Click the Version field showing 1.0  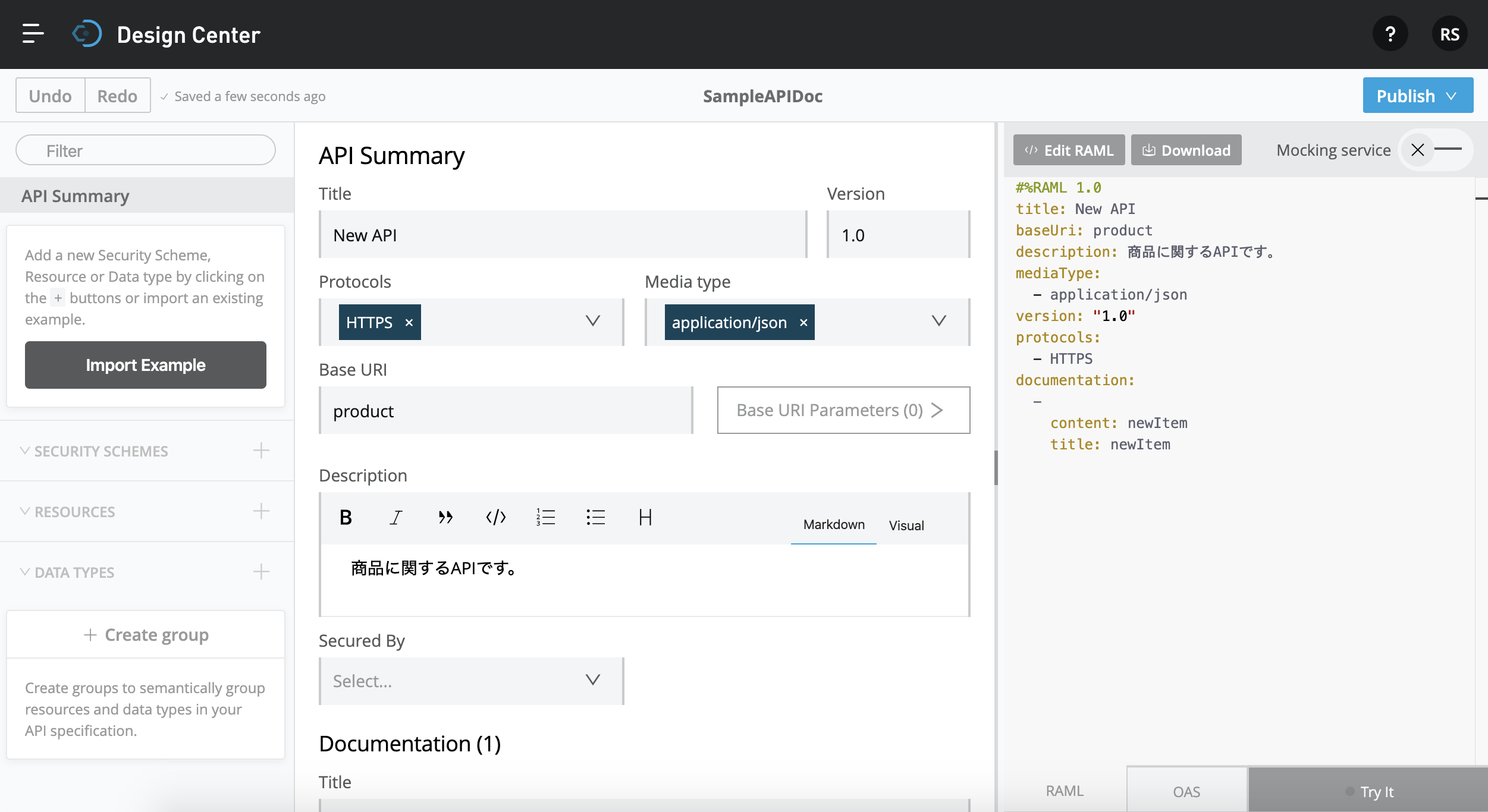[x=899, y=235]
